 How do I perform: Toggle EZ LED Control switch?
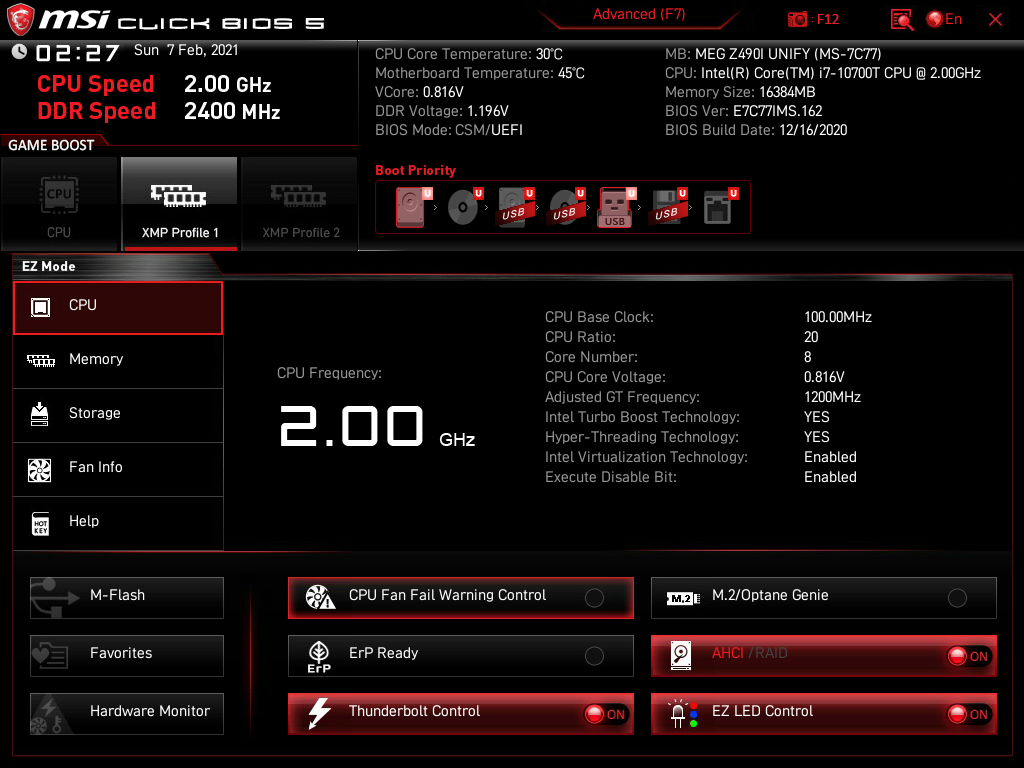click(x=968, y=714)
